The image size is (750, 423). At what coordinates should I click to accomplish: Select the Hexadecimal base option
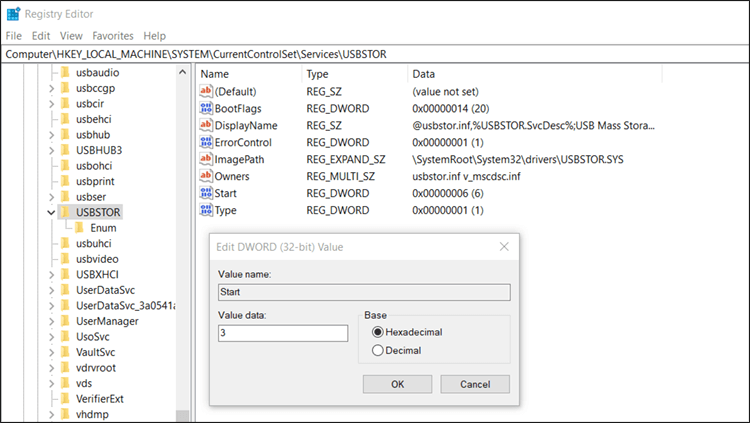tap(377, 332)
